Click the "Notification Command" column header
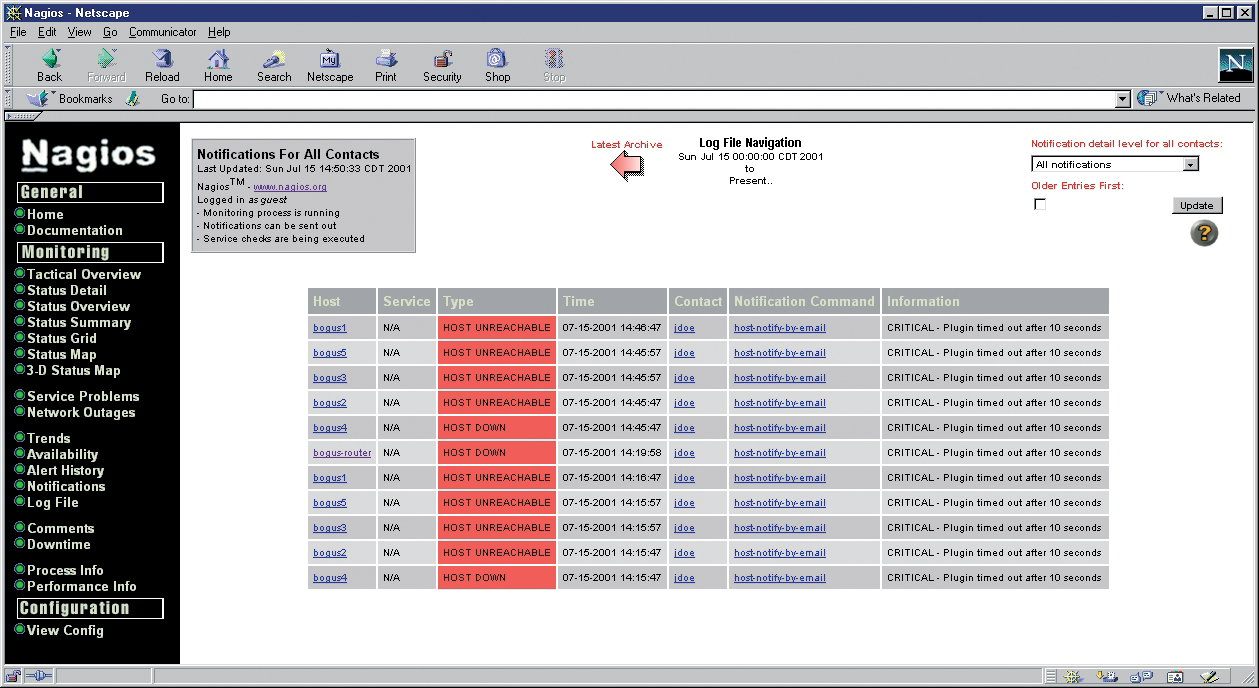 [804, 301]
